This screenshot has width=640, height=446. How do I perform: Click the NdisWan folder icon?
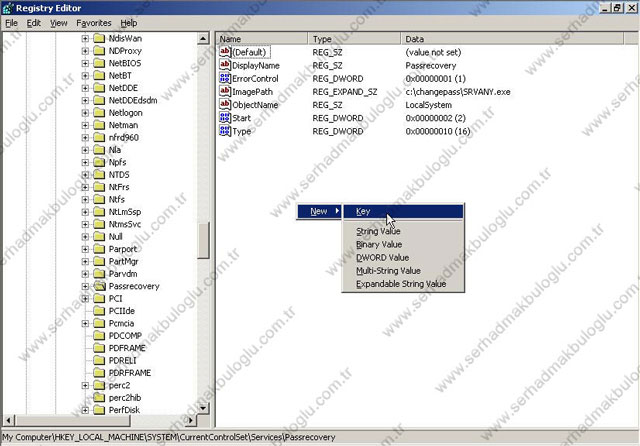99,39
